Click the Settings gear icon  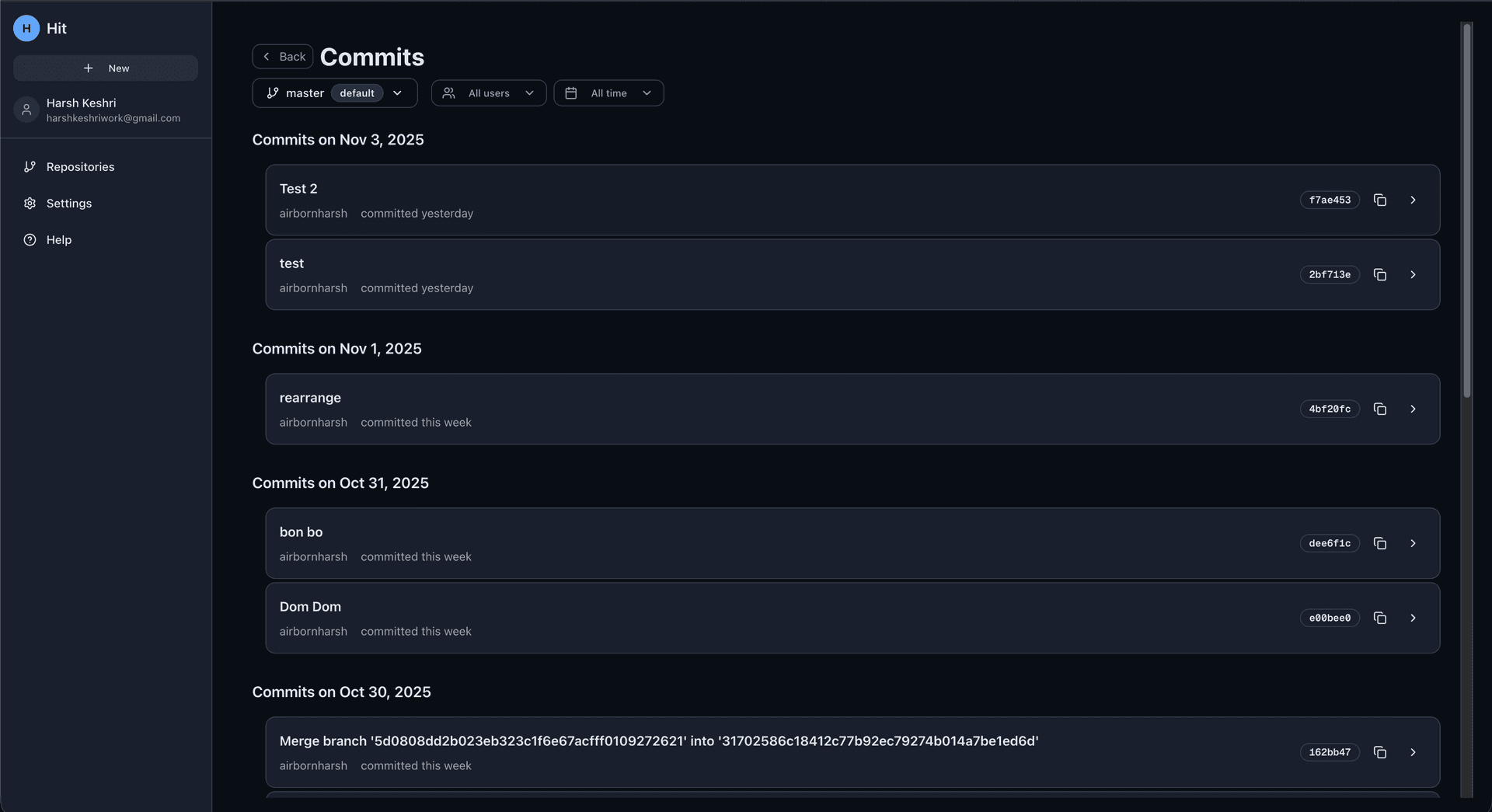pyautogui.click(x=30, y=203)
